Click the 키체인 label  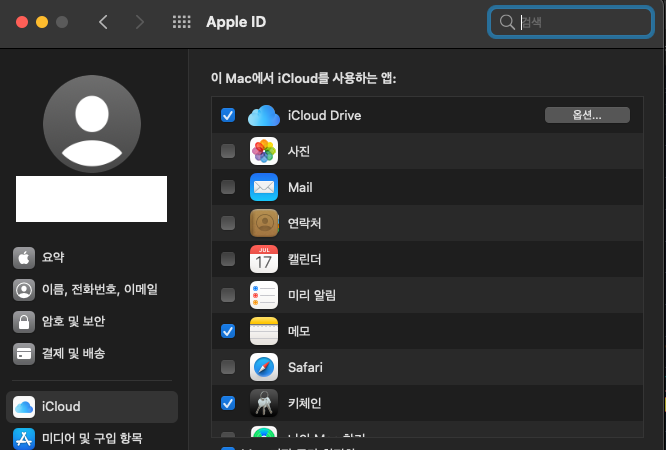pyautogui.click(x=305, y=403)
